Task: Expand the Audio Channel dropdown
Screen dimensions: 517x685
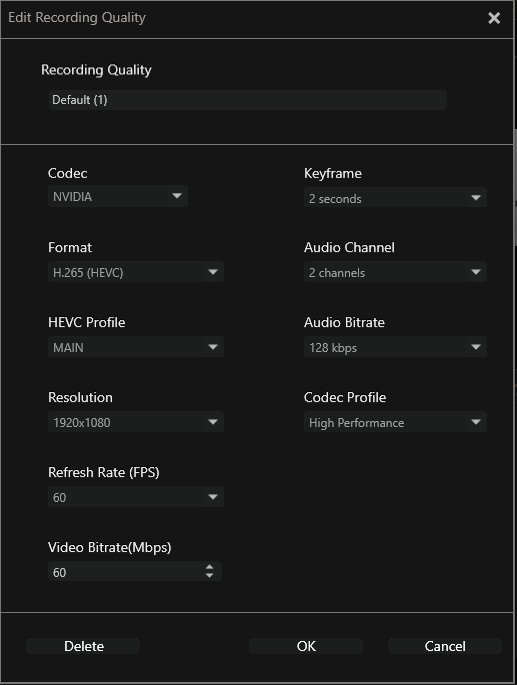Action: [x=395, y=272]
